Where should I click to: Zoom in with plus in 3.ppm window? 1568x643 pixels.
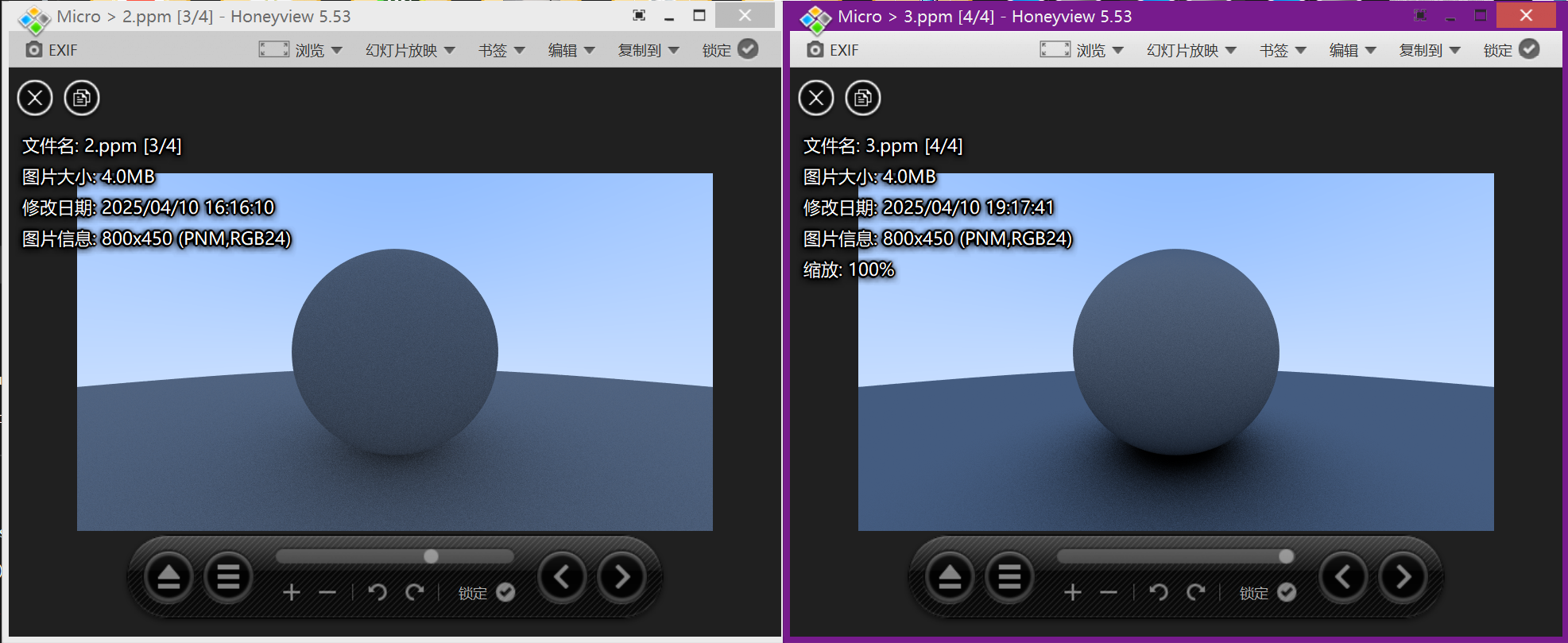pos(1073,592)
